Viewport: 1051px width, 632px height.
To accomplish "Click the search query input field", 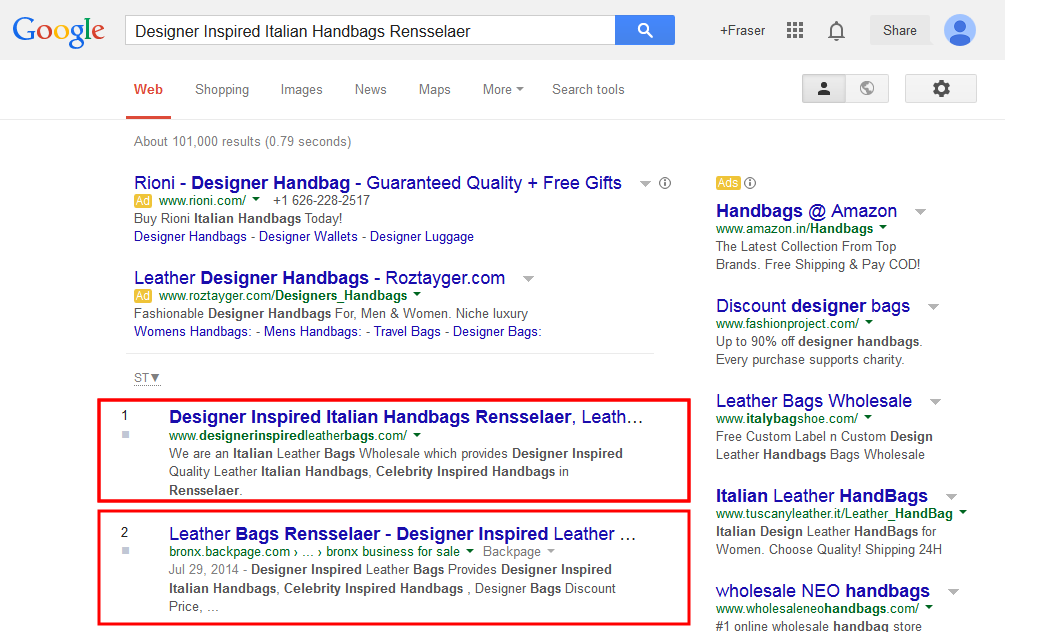I will [x=370, y=30].
